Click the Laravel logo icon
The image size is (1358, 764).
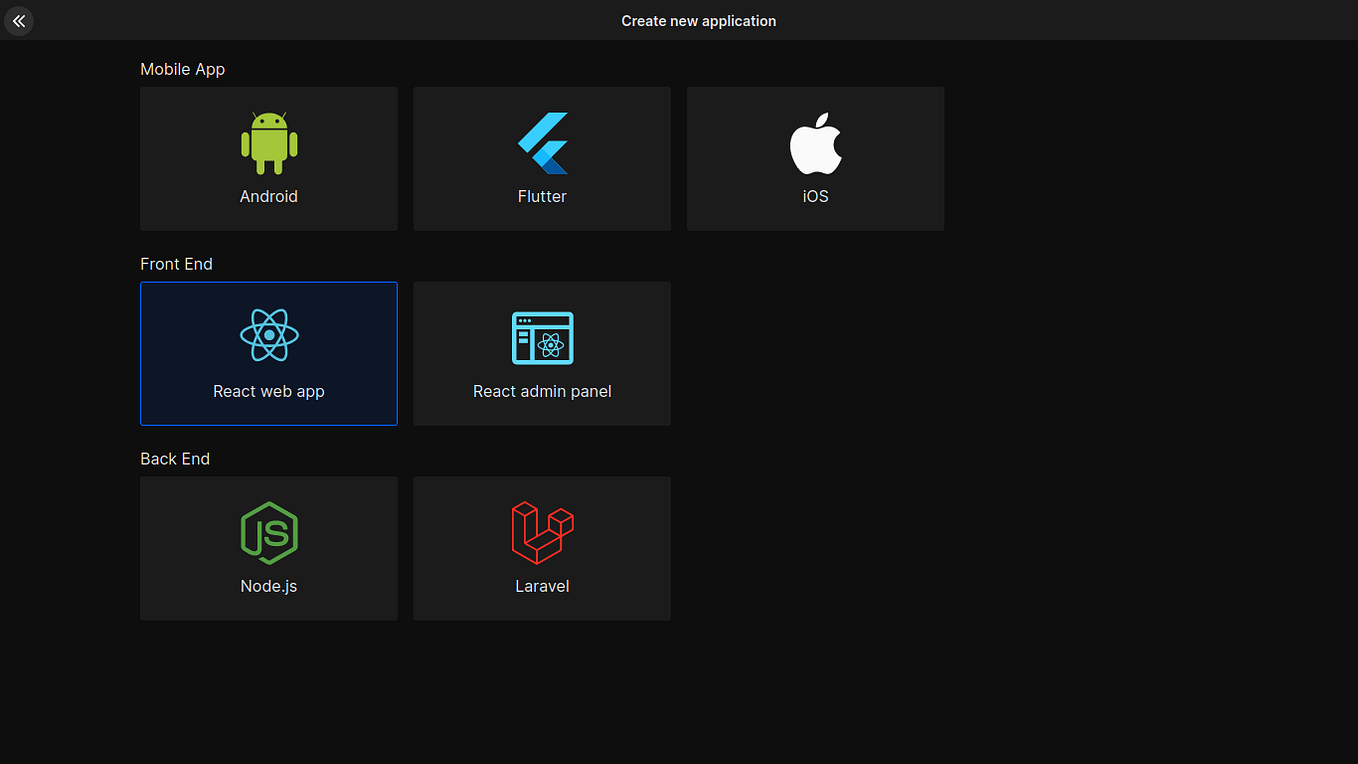542,531
